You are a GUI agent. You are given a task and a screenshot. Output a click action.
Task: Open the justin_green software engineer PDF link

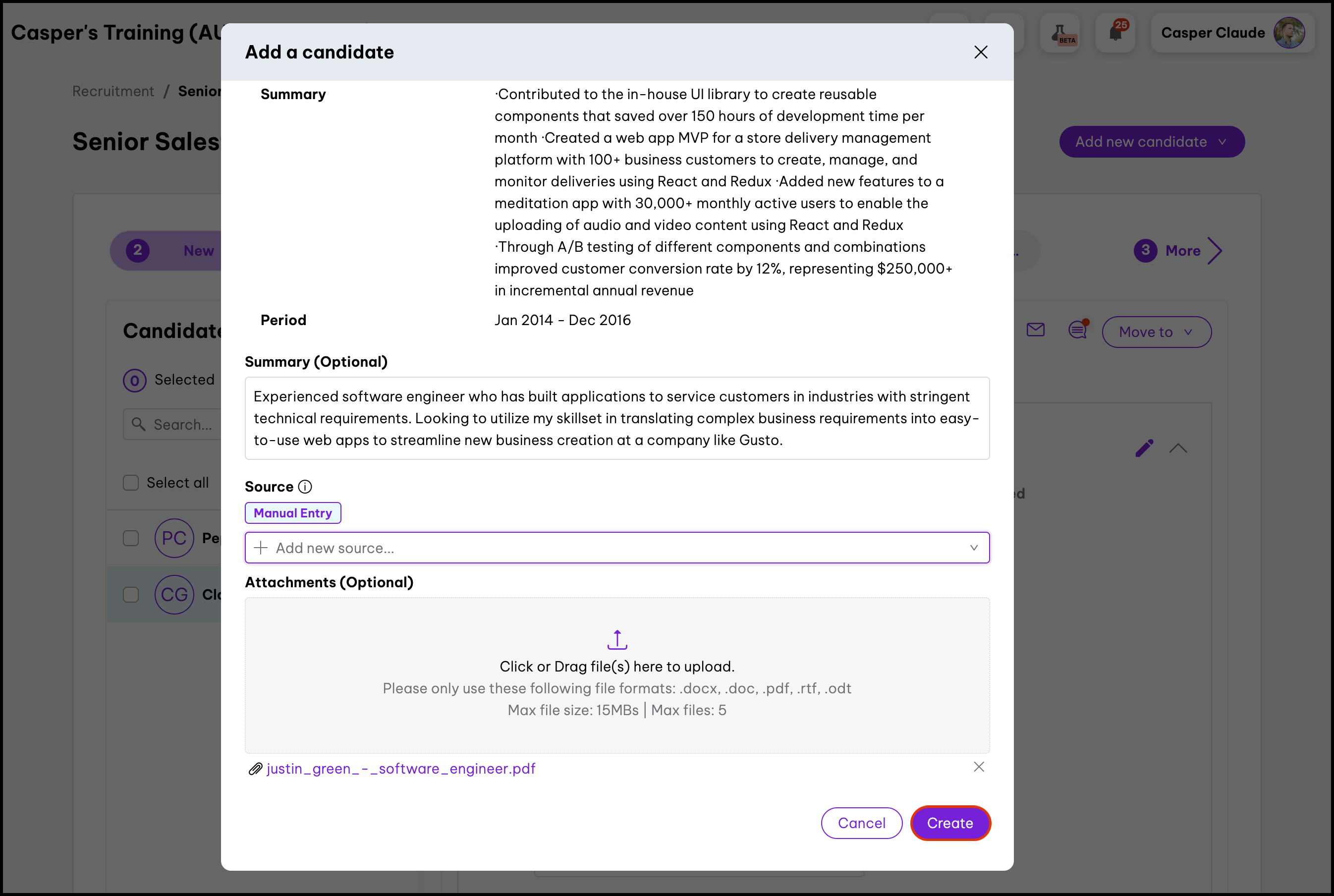click(400, 769)
